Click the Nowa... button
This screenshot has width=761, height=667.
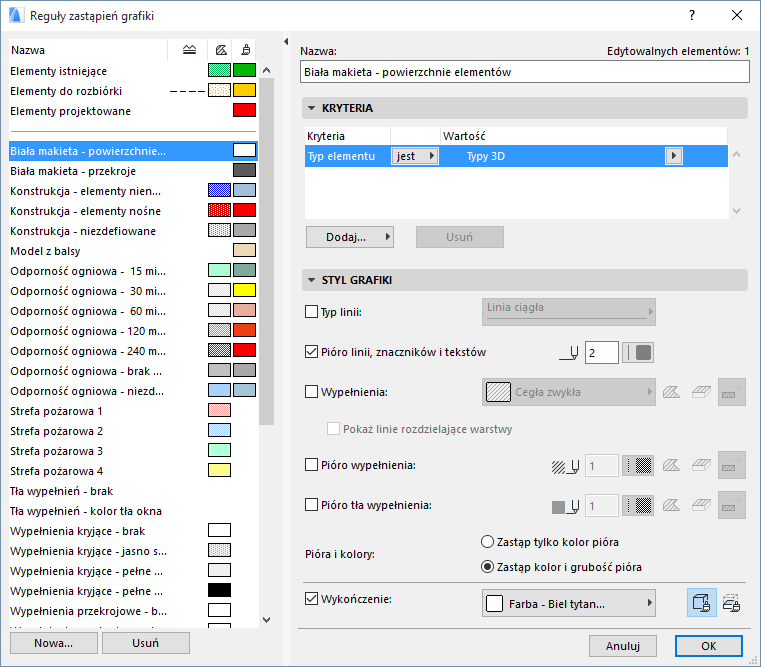53,643
